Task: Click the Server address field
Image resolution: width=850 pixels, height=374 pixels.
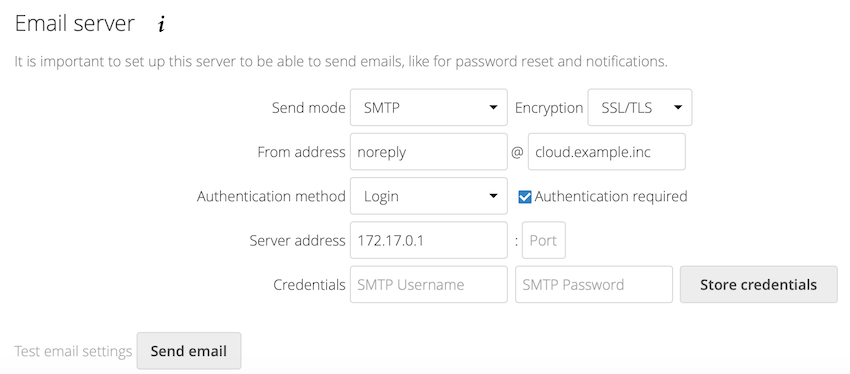Action: [429, 240]
